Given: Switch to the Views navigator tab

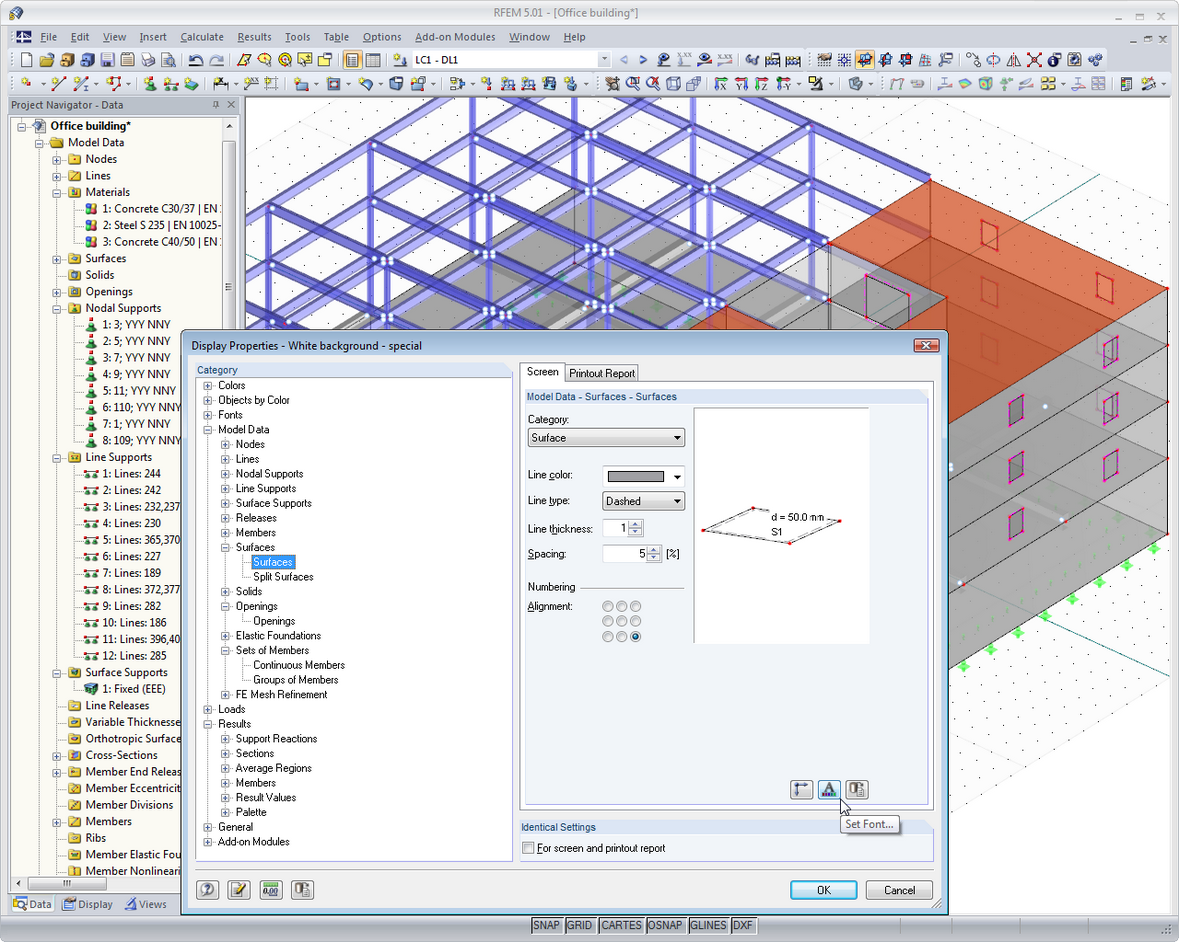Looking at the screenshot, I should pos(146,904).
